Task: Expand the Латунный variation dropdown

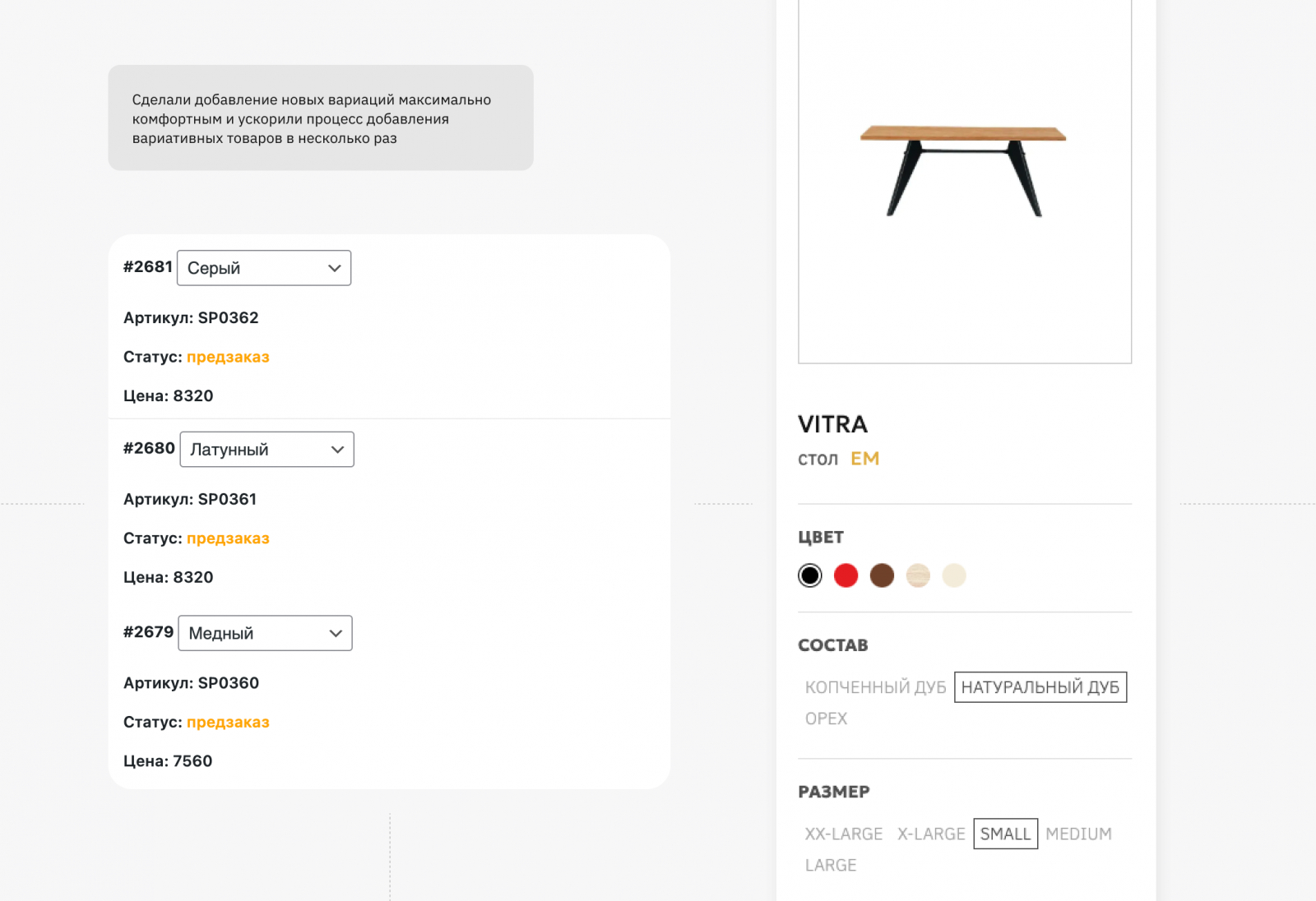Action: point(266,450)
